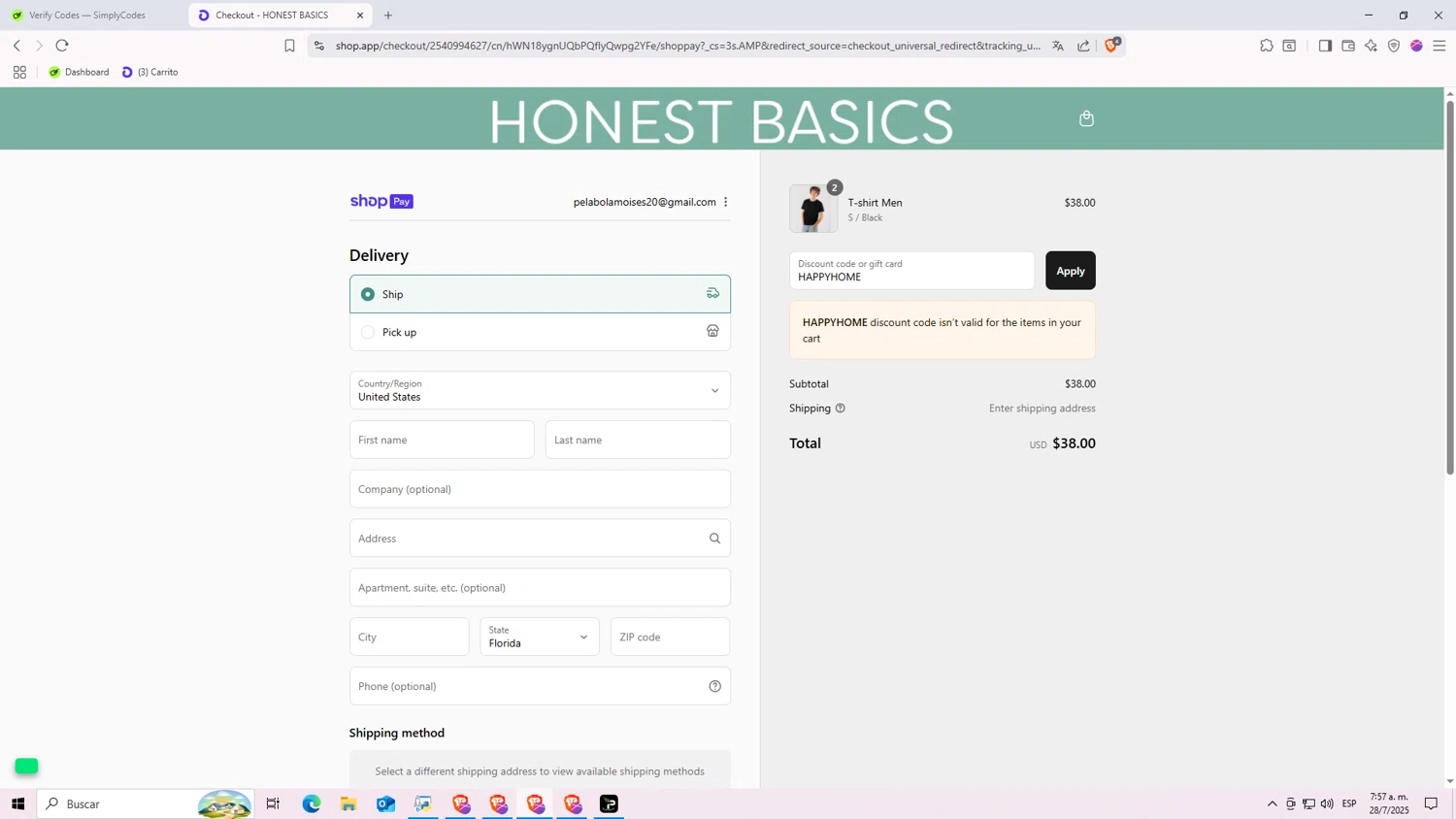Open Task View on the taskbar
Viewport: 1456px width, 819px height.
(273, 803)
